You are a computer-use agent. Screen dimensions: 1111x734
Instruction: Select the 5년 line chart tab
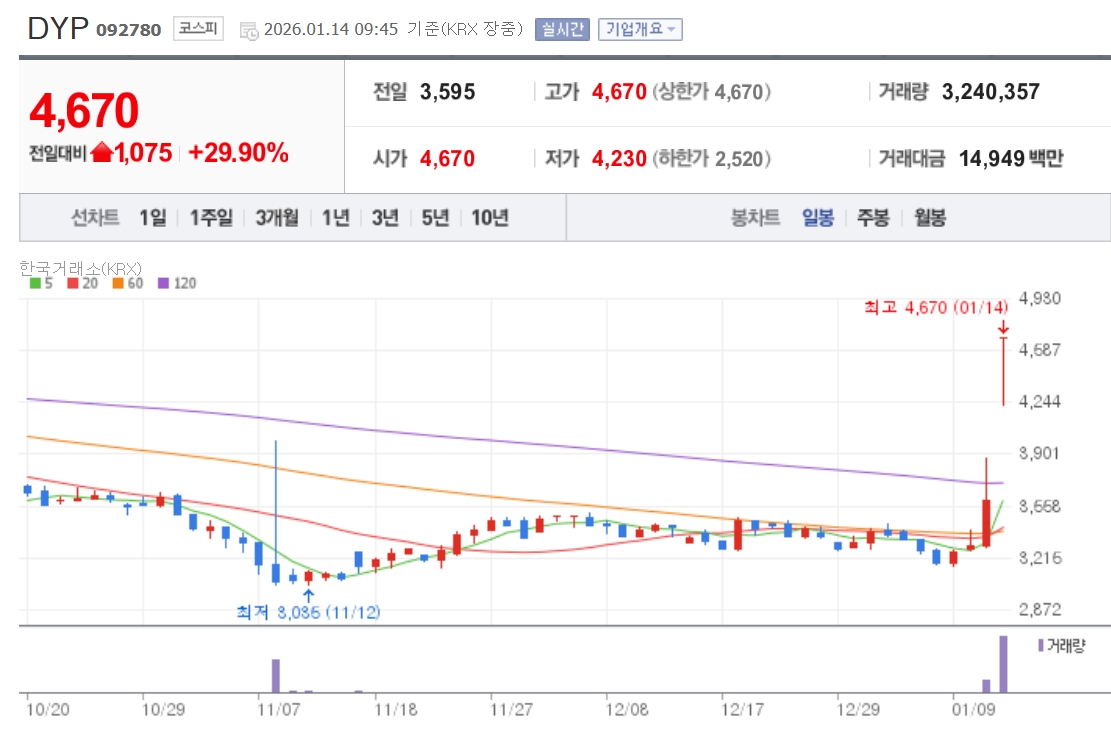(x=435, y=218)
